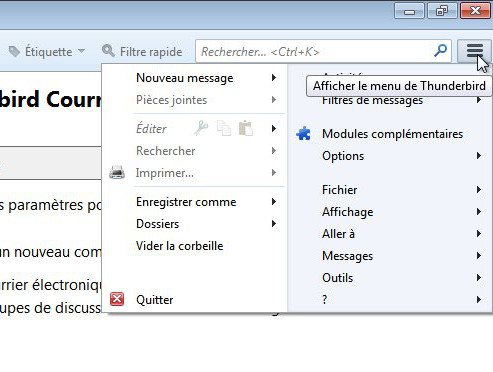Viewport: 493px width, 372px height.
Task: Expand the Nouveau message submenu arrow
Action: click(274, 78)
